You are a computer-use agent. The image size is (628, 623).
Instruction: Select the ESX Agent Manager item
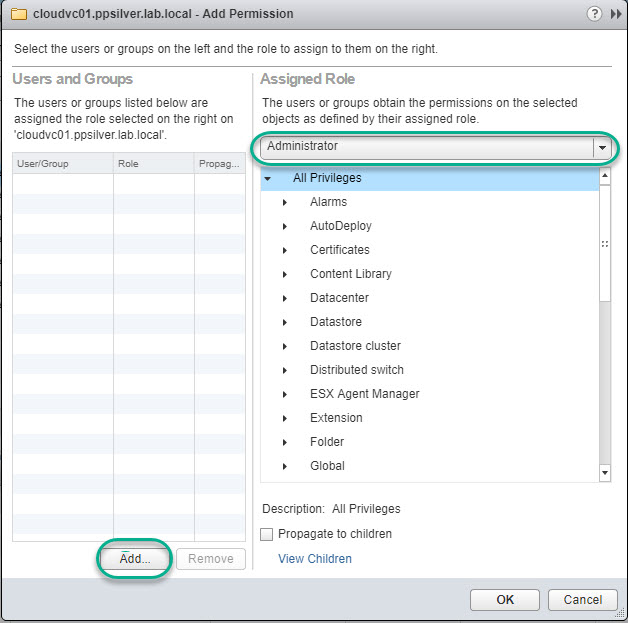click(364, 394)
